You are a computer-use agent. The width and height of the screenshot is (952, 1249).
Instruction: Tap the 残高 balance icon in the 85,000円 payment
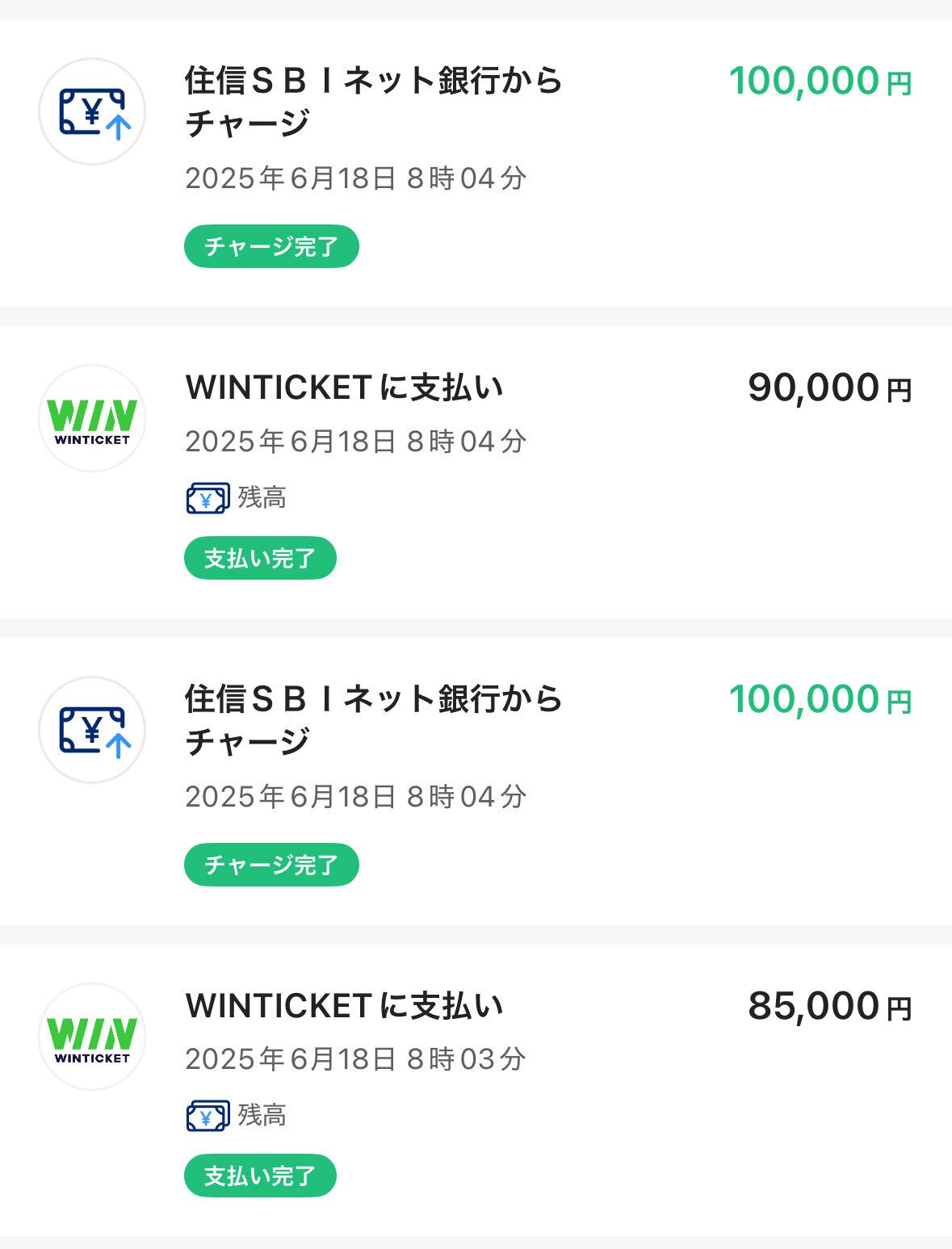click(x=208, y=1116)
